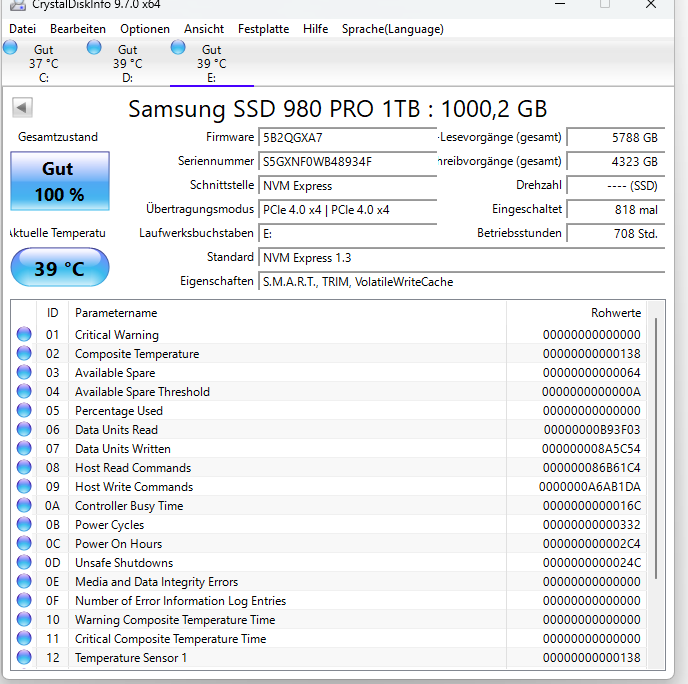This screenshot has height=684, width=688.
Task: Click status orb of Percentage Used row
Action: click(x=24, y=410)
